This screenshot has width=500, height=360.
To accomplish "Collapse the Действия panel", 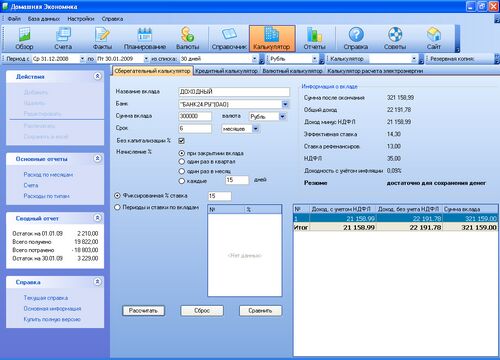I will (97, 76).
